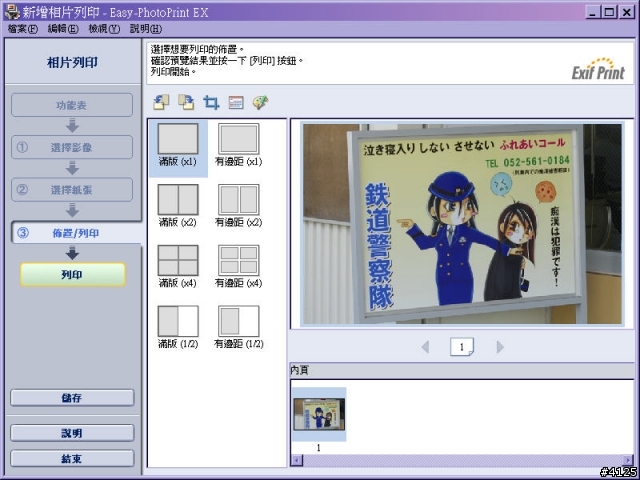640x480 pixels.
Task: Go to previous page with left arrow
Action: click(x=425, y=347)
